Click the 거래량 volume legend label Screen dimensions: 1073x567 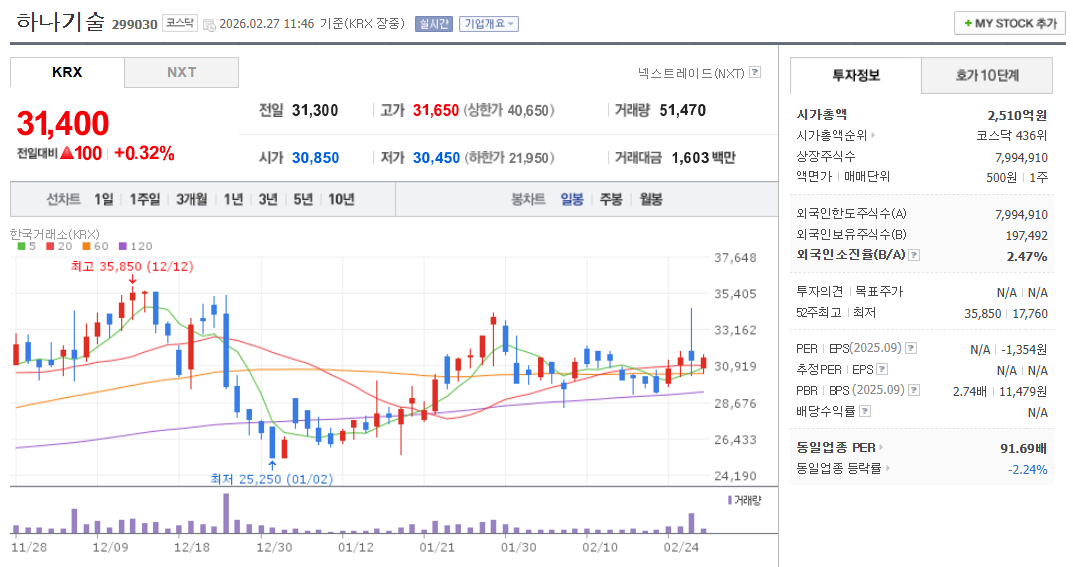(x=745, y=501)
